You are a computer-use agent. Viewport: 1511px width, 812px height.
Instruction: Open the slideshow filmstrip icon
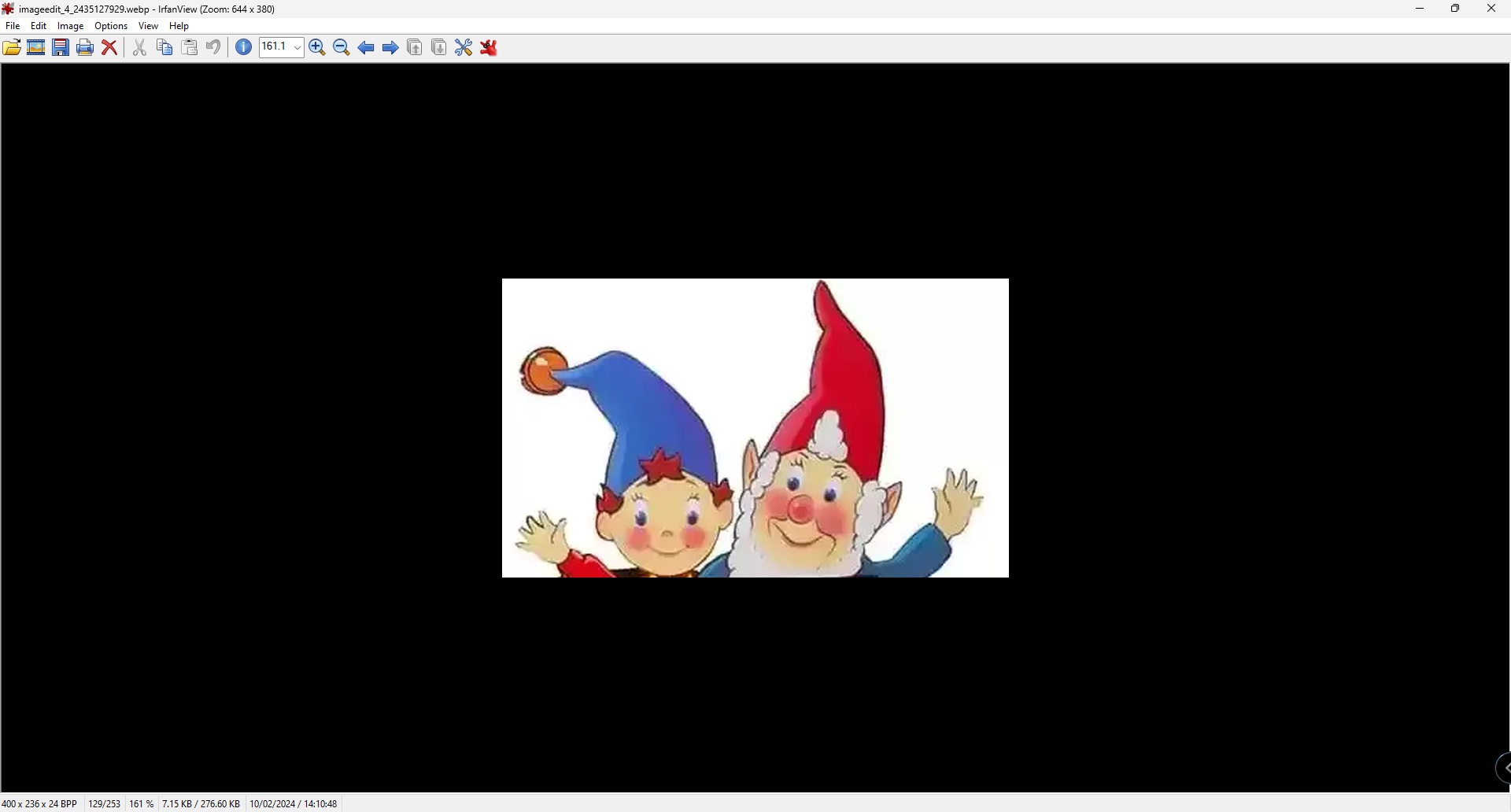pyautogui.click(x=36, y=48)
